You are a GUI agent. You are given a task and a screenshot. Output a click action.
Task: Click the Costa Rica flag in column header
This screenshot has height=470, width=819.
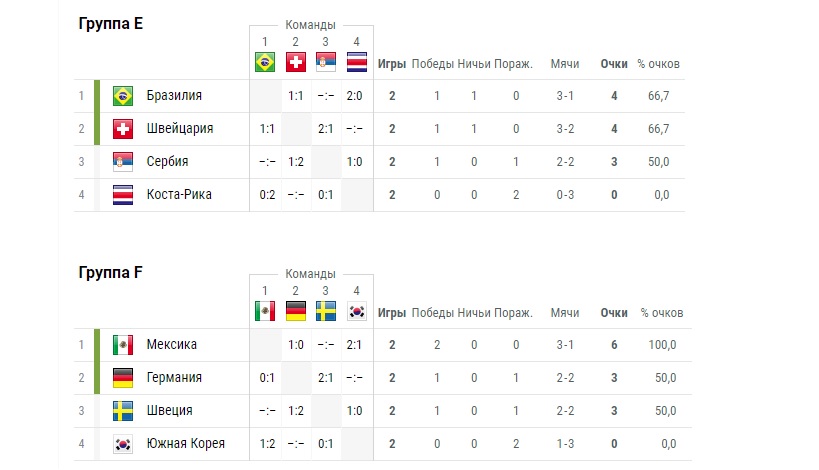pyautogui.click(x=357, y=62)
